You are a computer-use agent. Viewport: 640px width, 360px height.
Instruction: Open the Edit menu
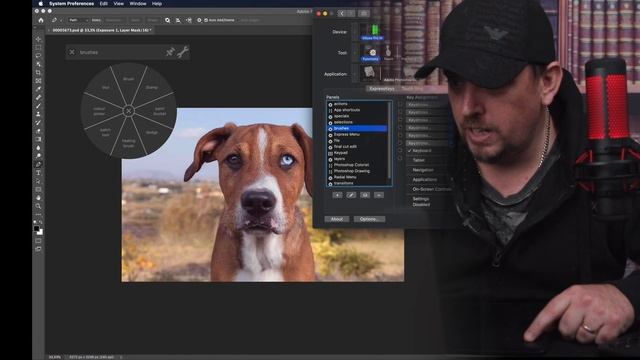104,4
